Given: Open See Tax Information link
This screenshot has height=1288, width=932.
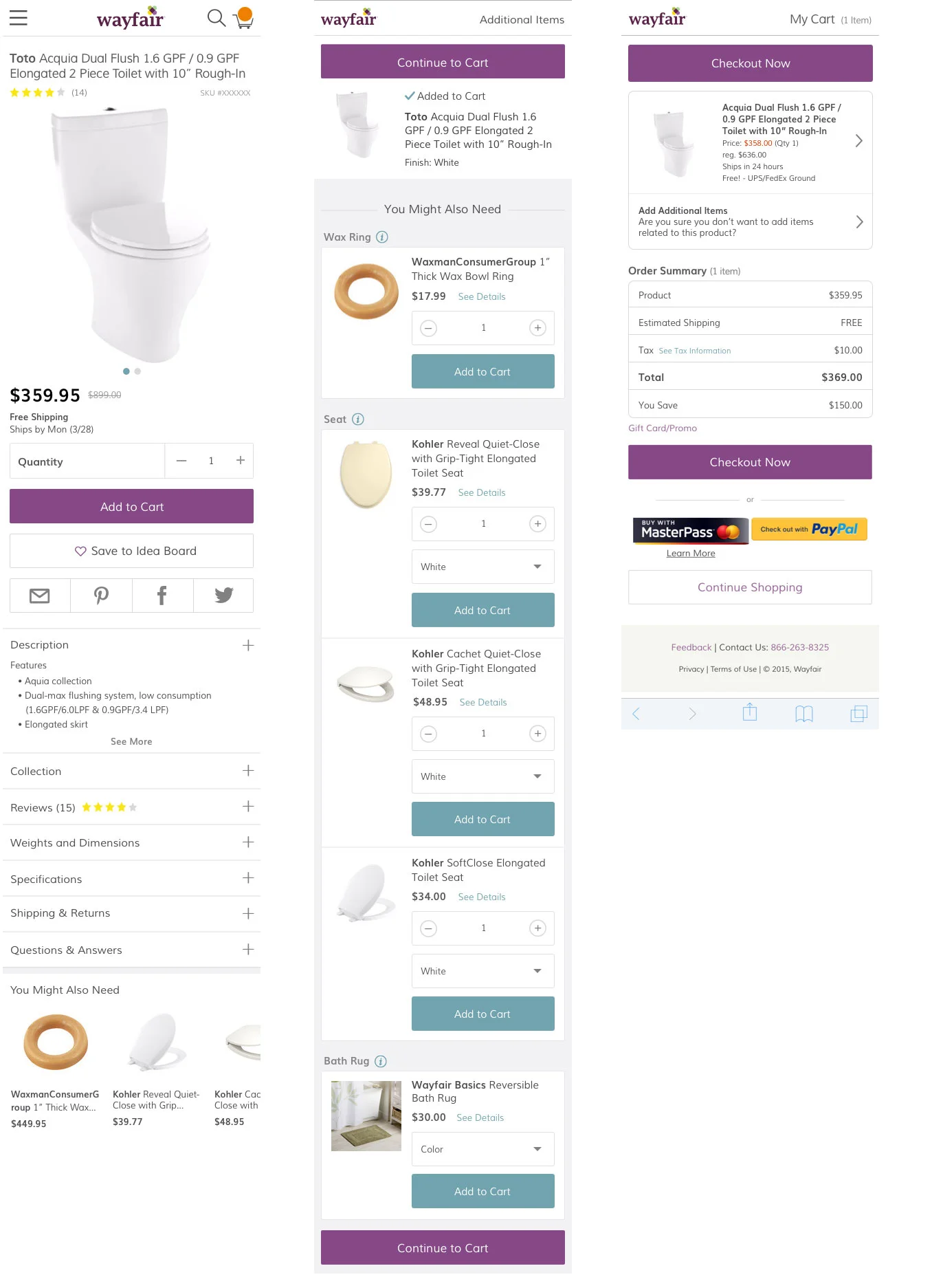Looking at the screenshot, I should coord(694,351).
